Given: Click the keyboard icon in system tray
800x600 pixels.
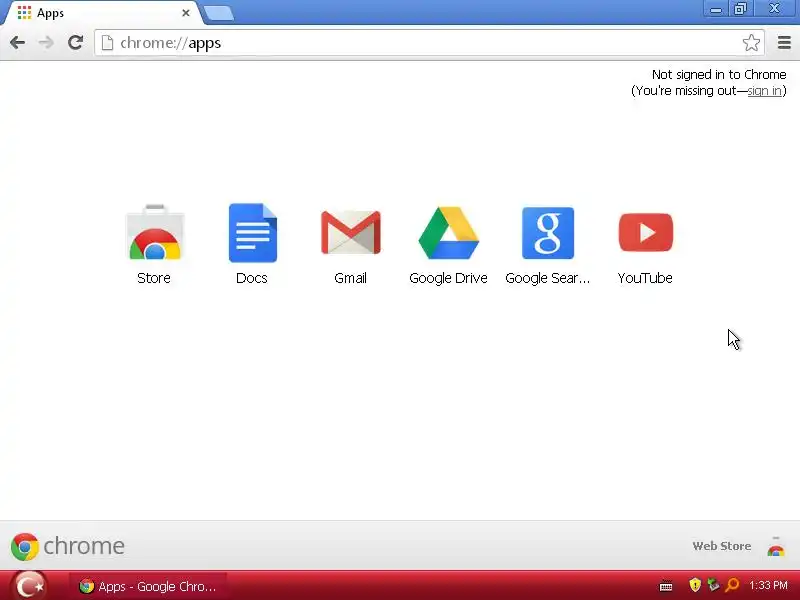Looking at the screenshot, I should pyautogui.click(x=666, y=586).
